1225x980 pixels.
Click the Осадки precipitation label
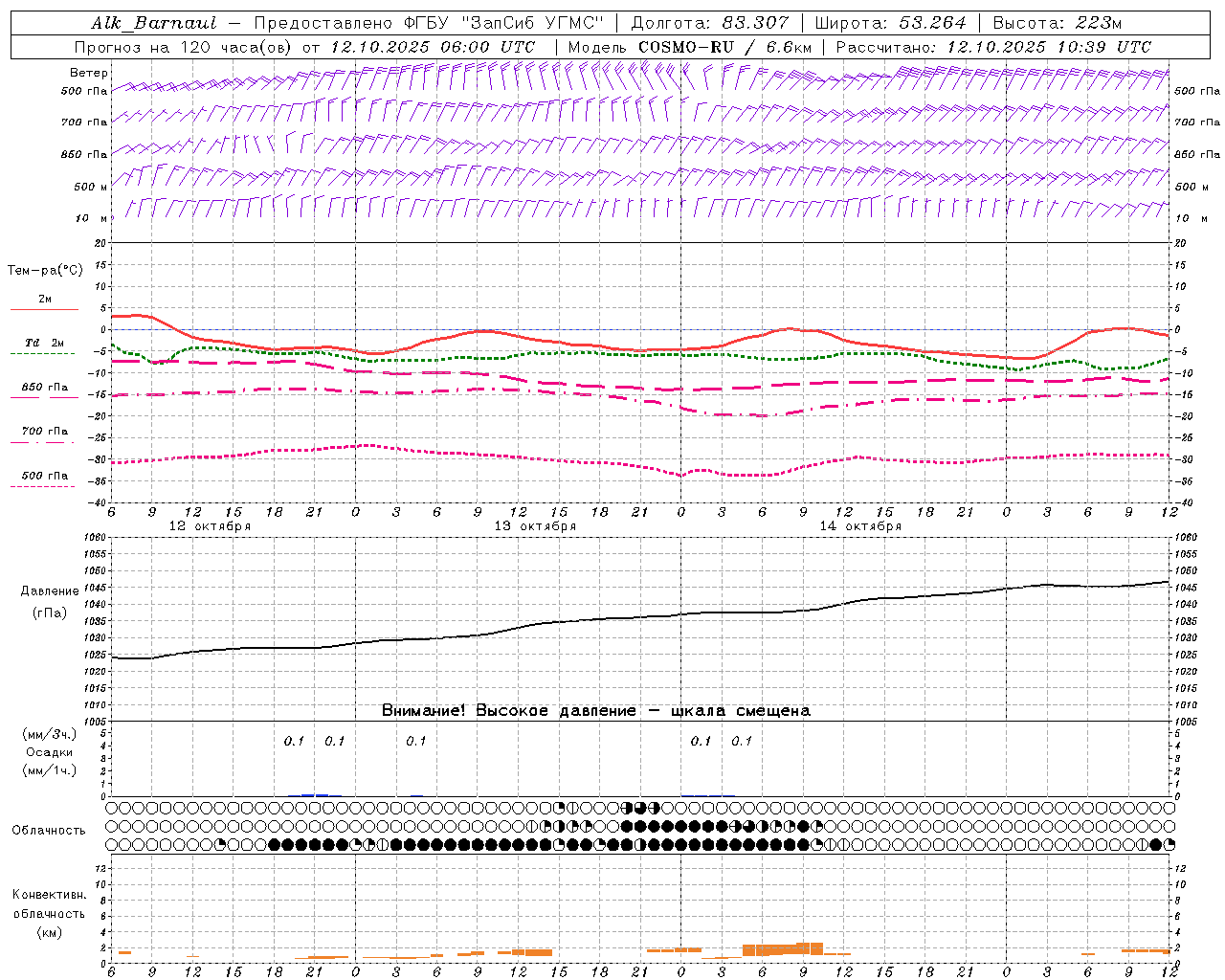(x=50, y=752)
